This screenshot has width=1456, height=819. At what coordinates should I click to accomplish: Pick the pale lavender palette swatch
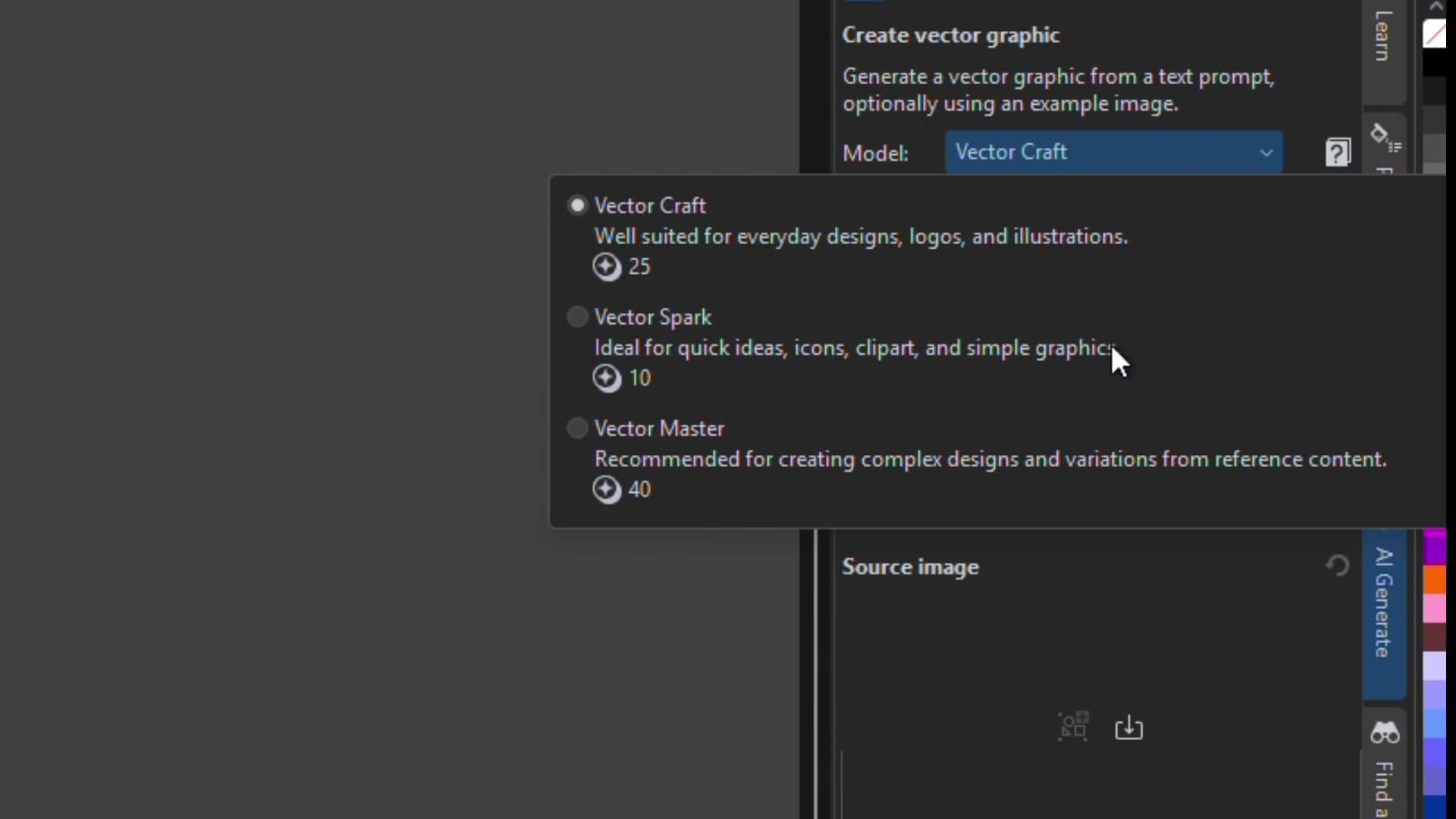(1435, 666)
